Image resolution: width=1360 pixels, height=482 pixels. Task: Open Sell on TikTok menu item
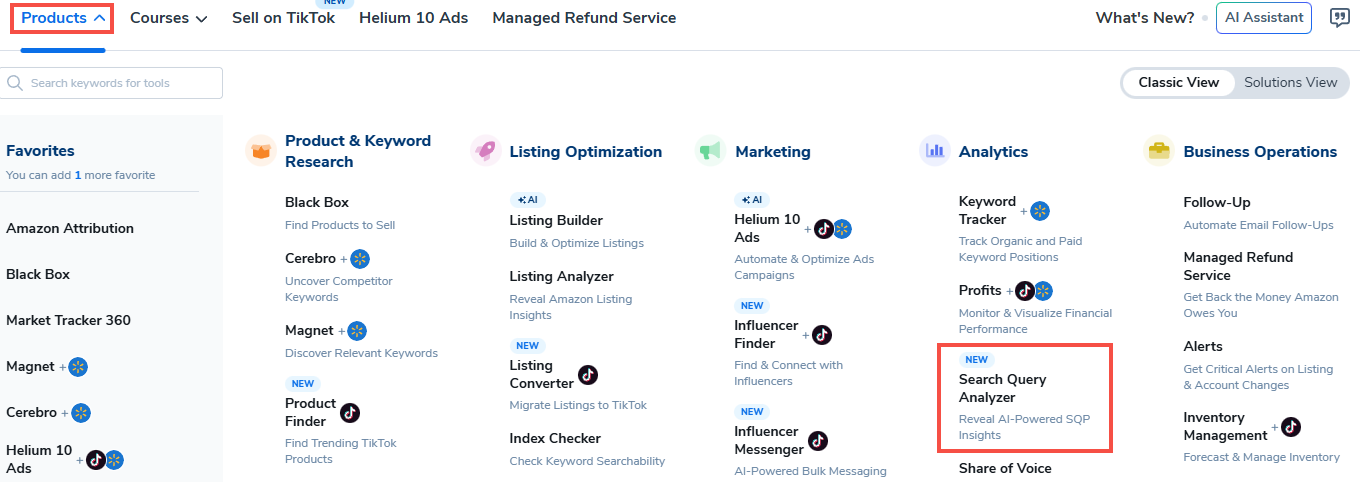coord(283,18)
